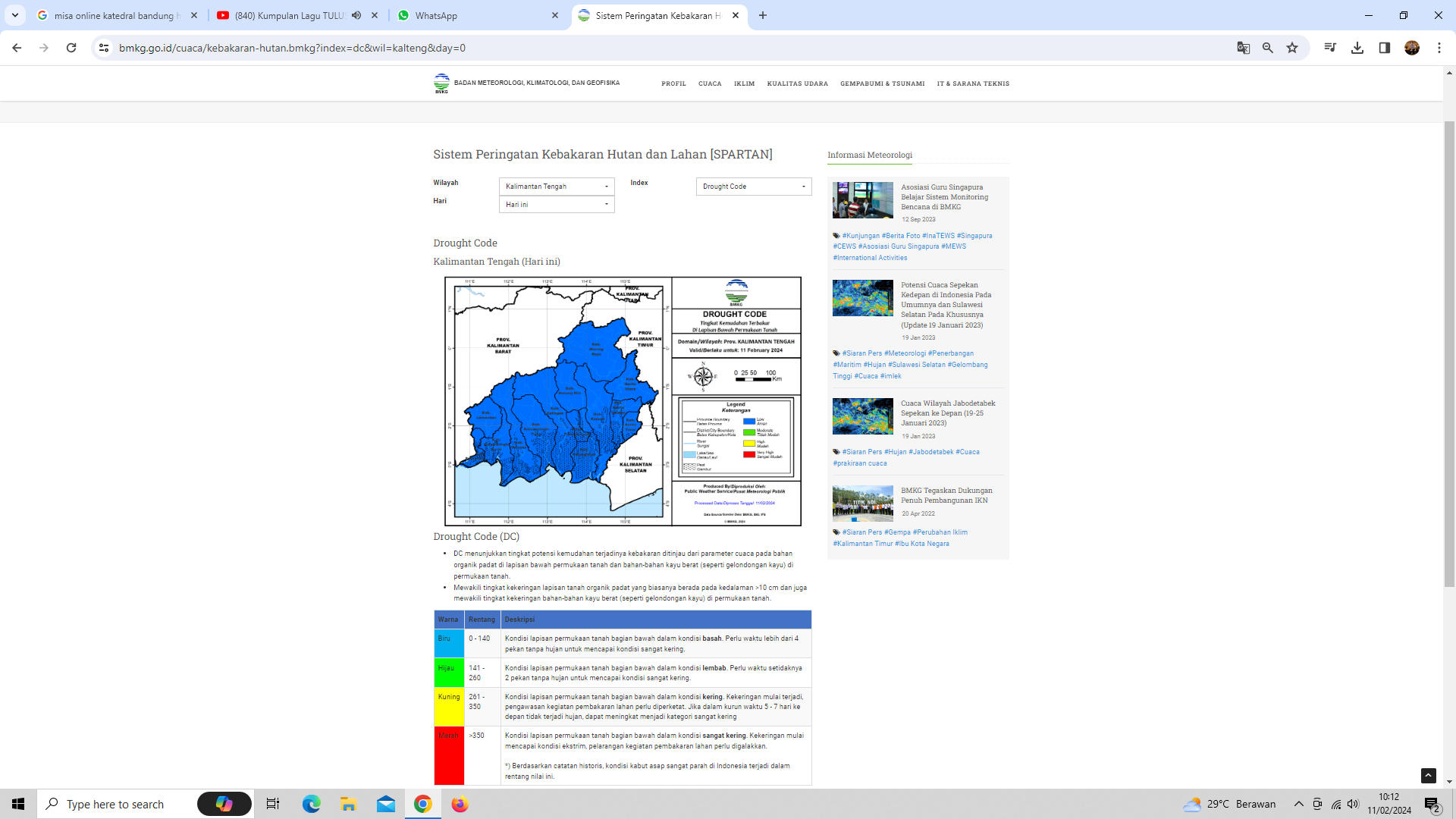Viewport: 1456px width, 819px height.
Task: Open Windows Start menu
Action: [18, 804]
